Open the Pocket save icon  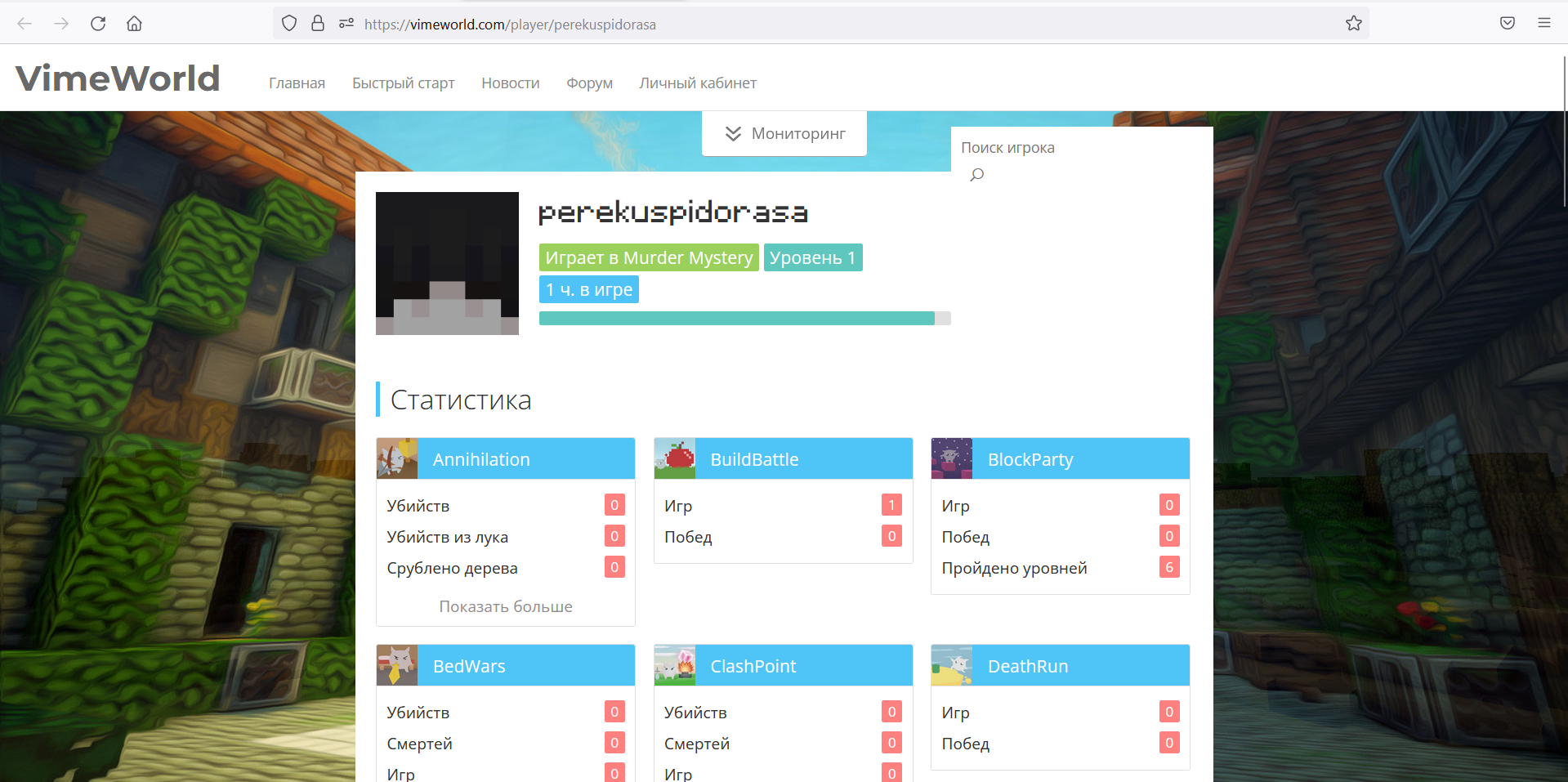click(1508, 24)
